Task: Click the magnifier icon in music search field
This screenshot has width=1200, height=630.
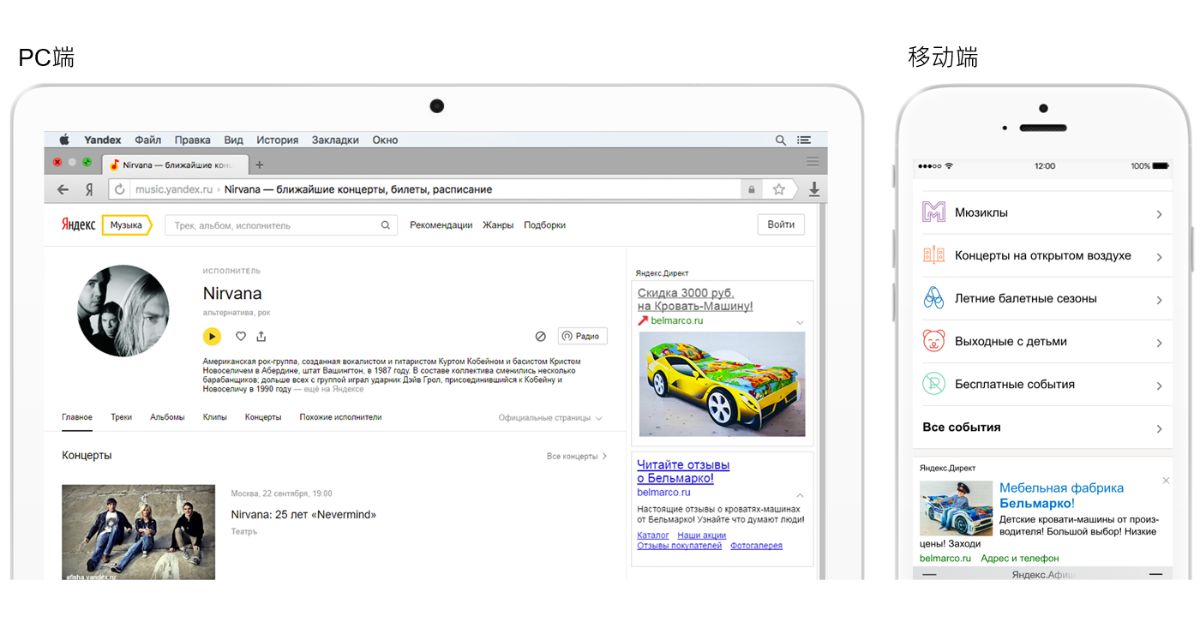Action: coord(386,225)
